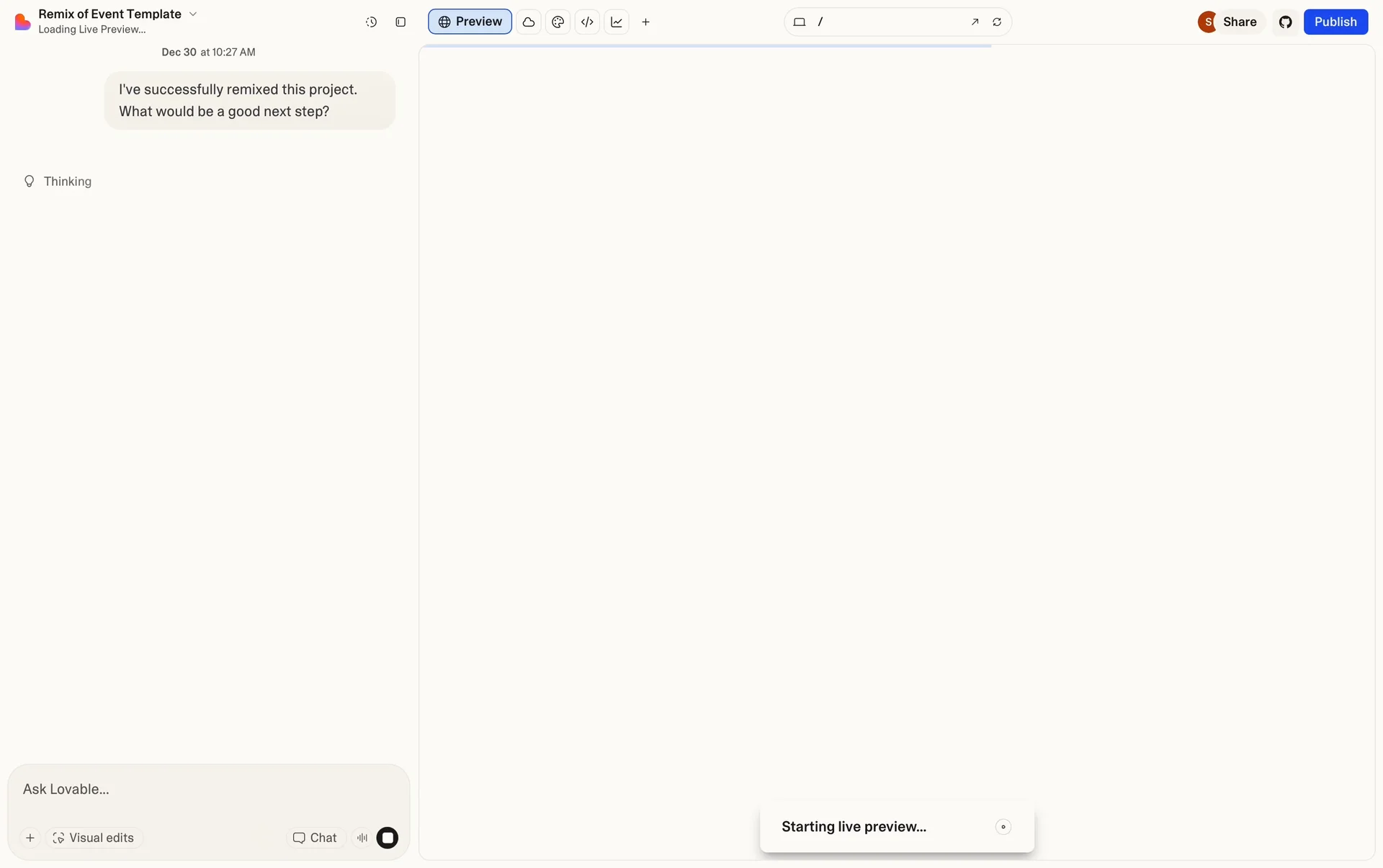The image size is (1383, 868).
Task: Enable Visual edits mode
Action: point(94,838)
